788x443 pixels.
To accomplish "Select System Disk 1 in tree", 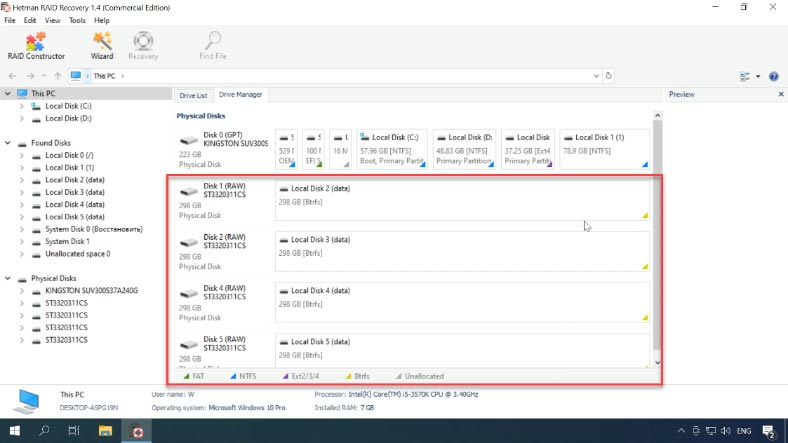I will (67, 242).
